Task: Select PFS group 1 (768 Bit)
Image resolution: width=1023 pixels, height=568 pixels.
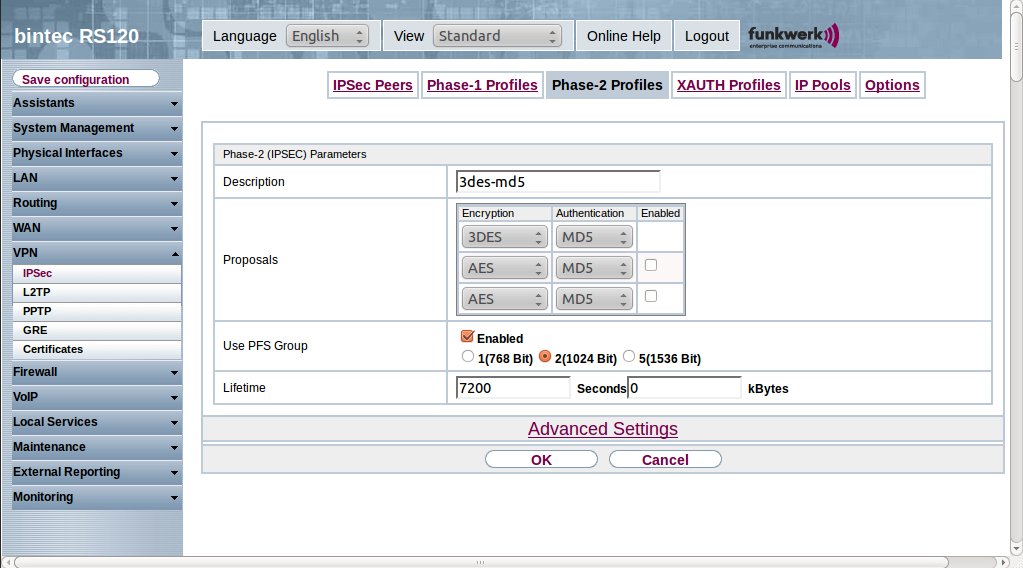Action: (x=467, y=356)
